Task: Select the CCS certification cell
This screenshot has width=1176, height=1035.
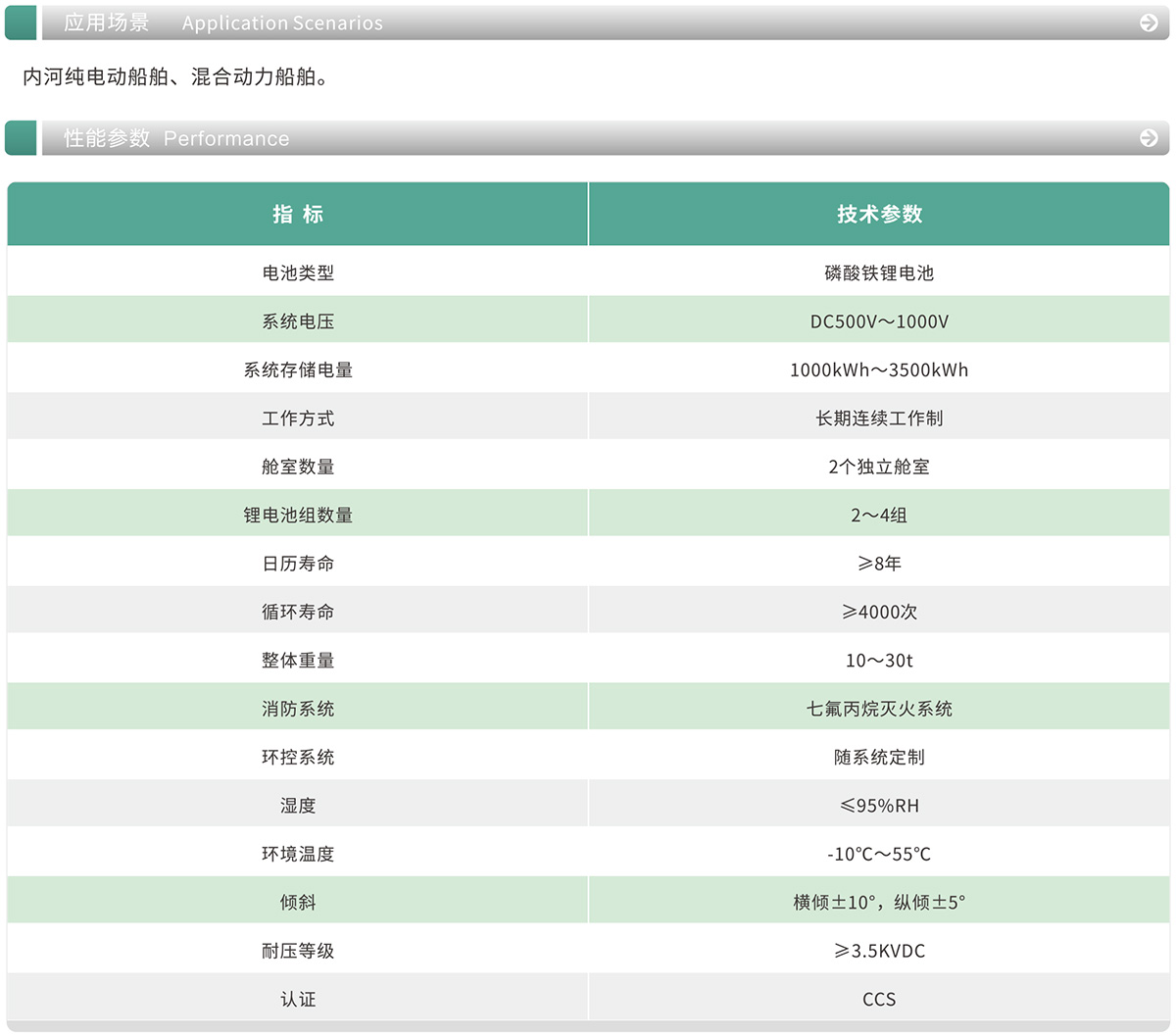Action: click(879, 999)
